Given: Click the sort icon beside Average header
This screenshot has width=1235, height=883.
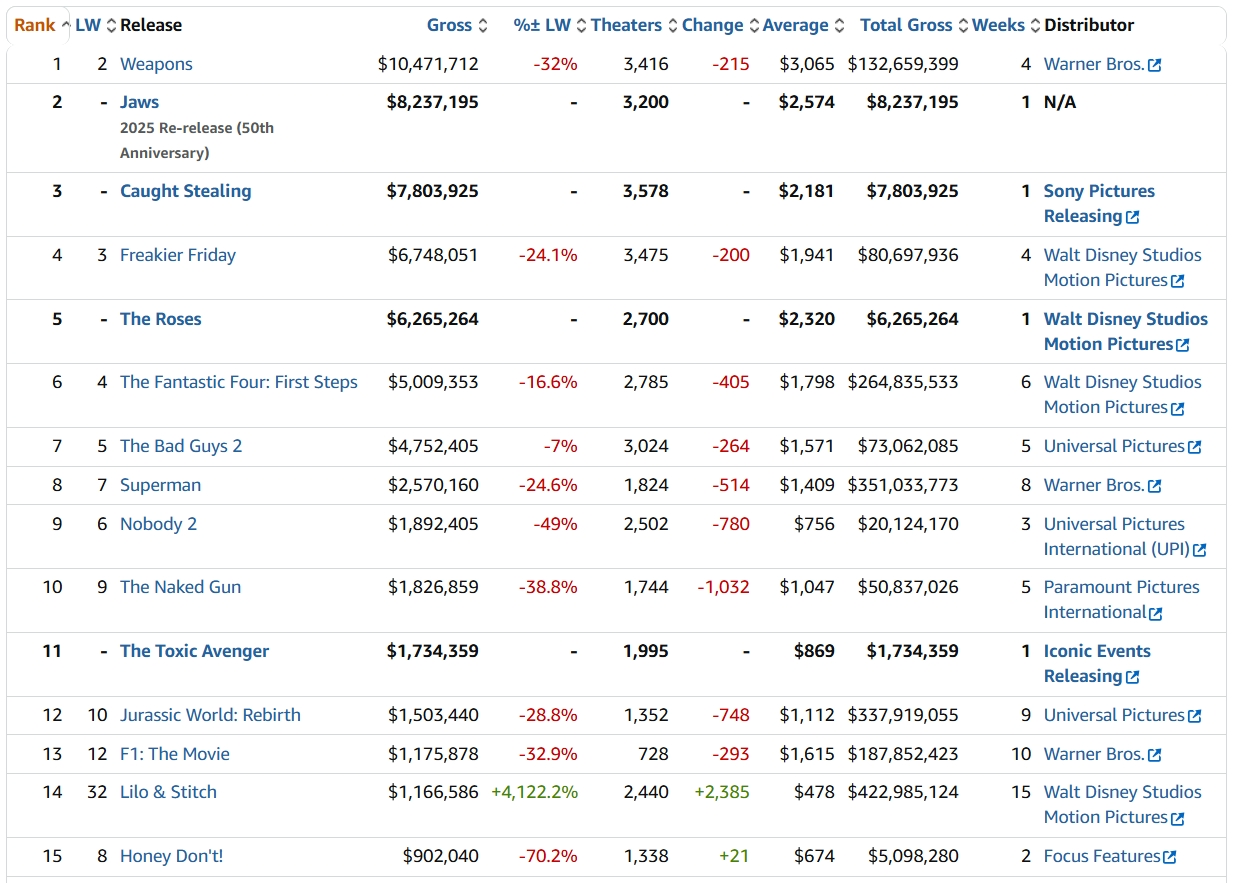Looking at the screenshot, I should tap(839, 25).
